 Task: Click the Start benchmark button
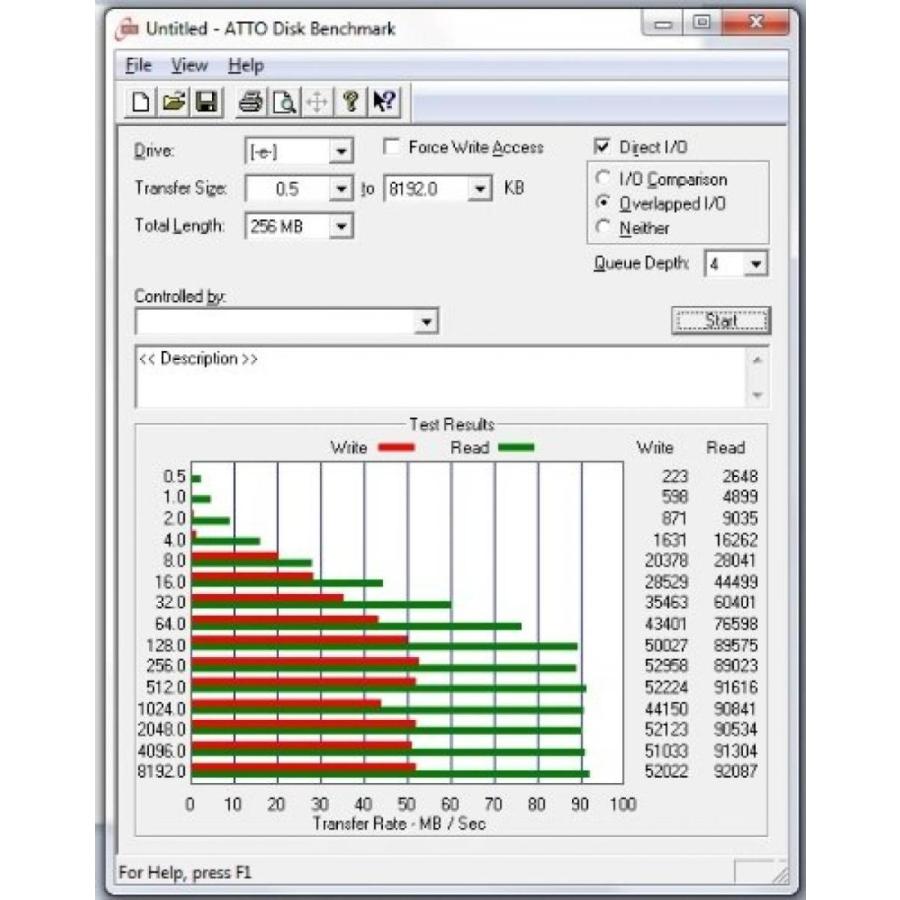click(721, 320)
